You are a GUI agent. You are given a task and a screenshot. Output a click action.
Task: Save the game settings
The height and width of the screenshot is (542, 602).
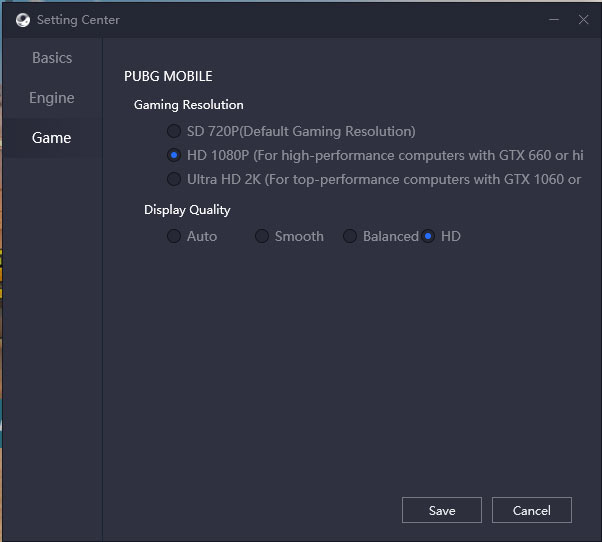click(442, 510)
